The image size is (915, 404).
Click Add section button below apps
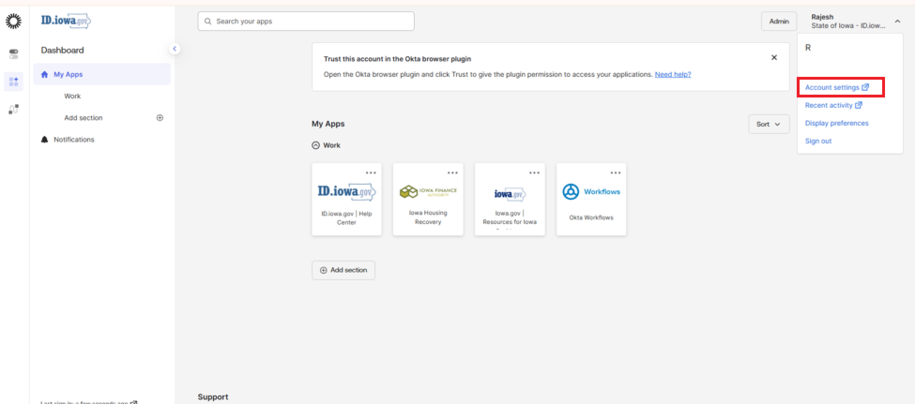tap(343, 270)
